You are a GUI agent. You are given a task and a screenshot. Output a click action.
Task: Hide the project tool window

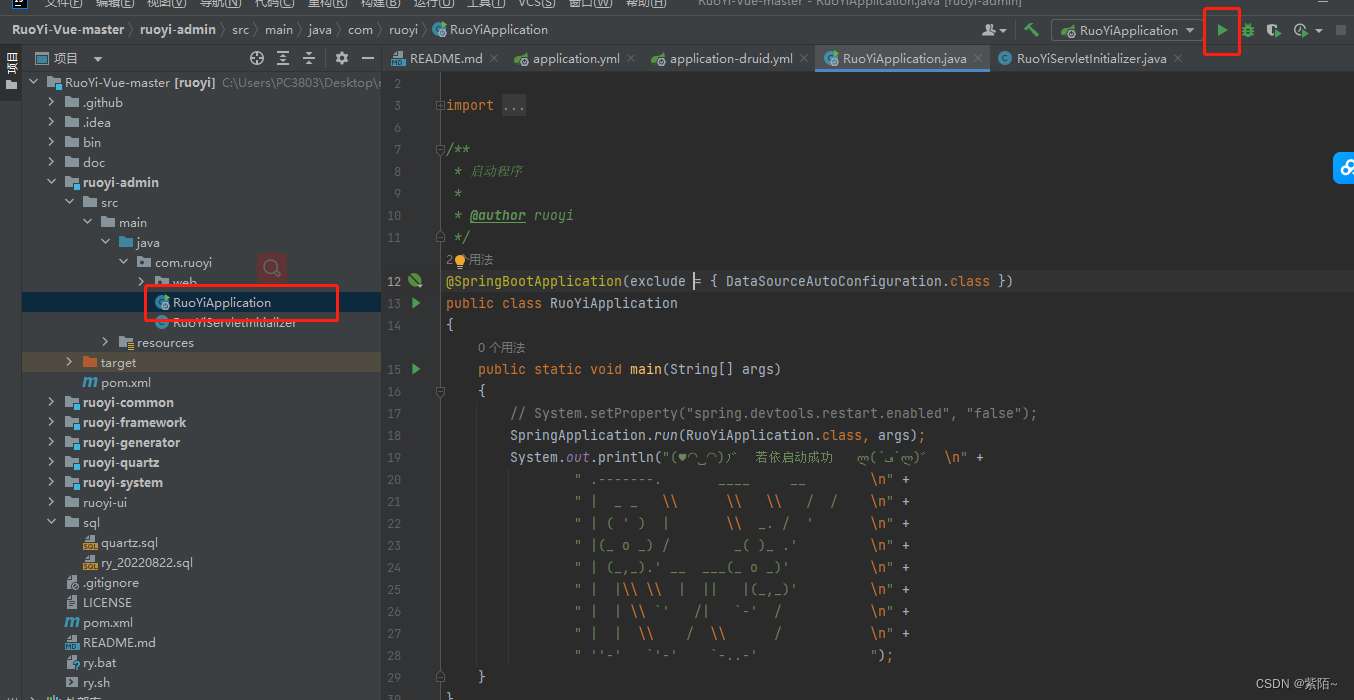(368, 58)
